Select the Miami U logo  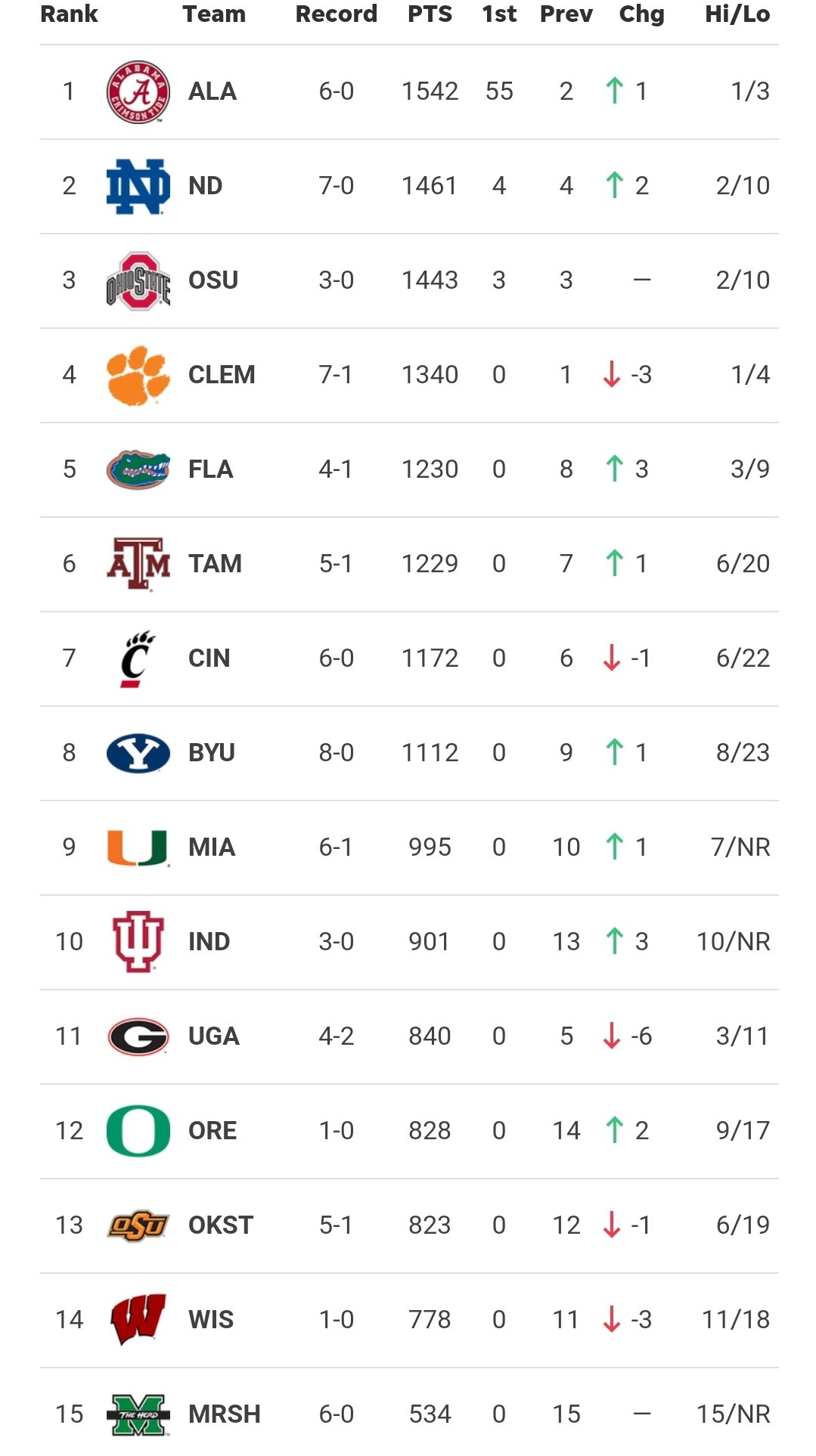(x=138, y=847)
